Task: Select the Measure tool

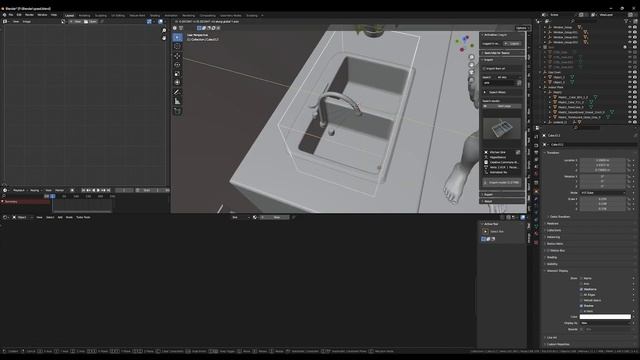Action: (x=177, y=101)
